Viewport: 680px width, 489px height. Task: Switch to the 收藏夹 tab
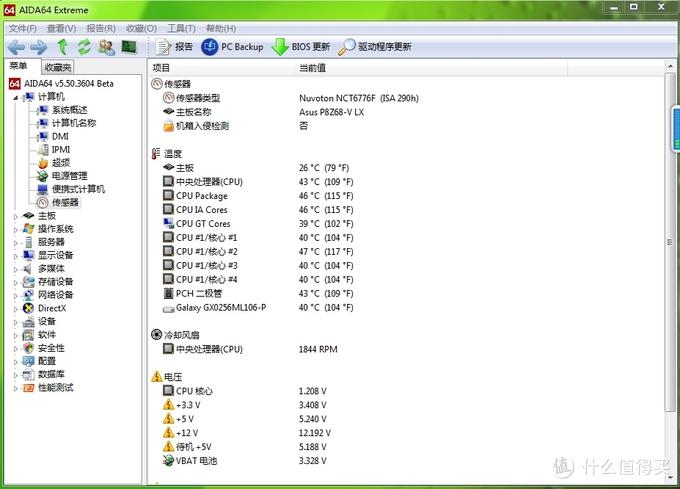58,67
